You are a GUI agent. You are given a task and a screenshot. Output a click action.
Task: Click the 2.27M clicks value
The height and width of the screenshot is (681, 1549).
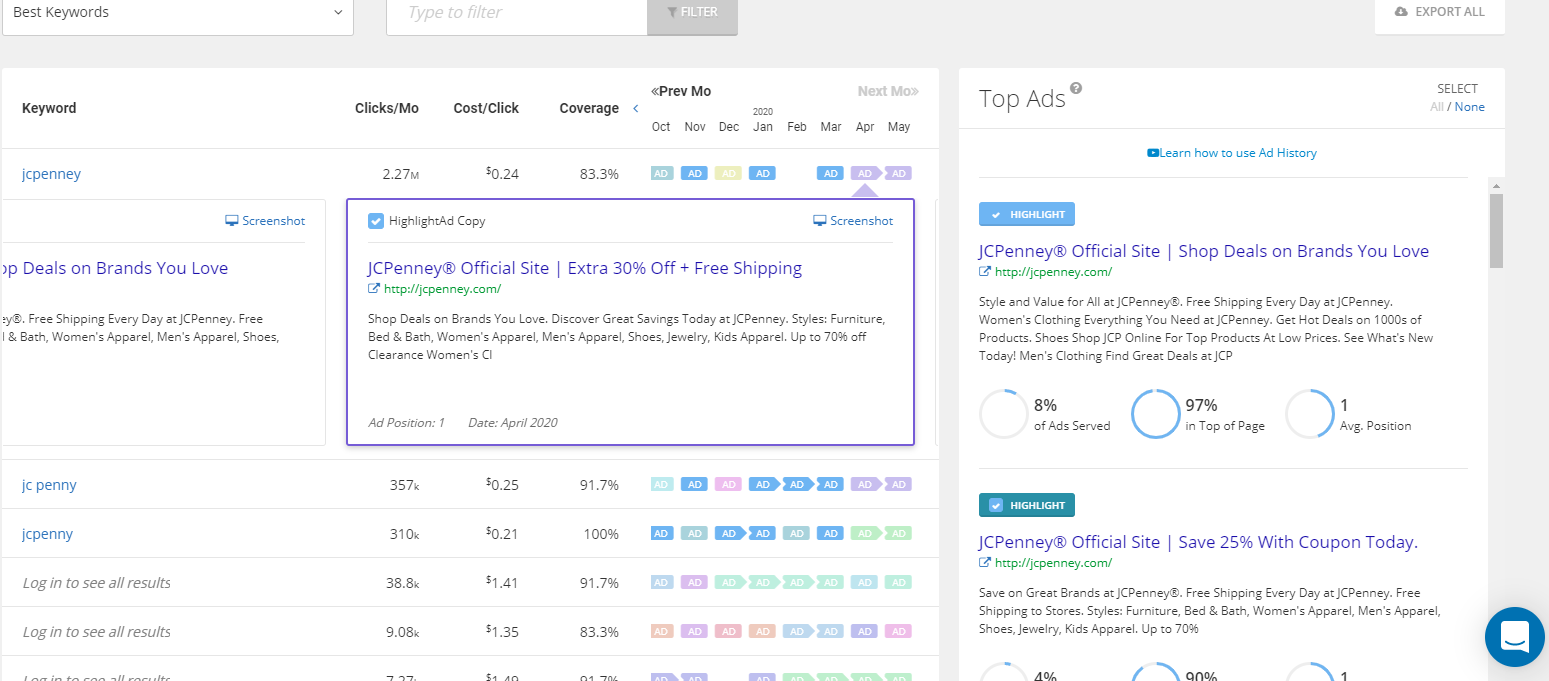400,174
